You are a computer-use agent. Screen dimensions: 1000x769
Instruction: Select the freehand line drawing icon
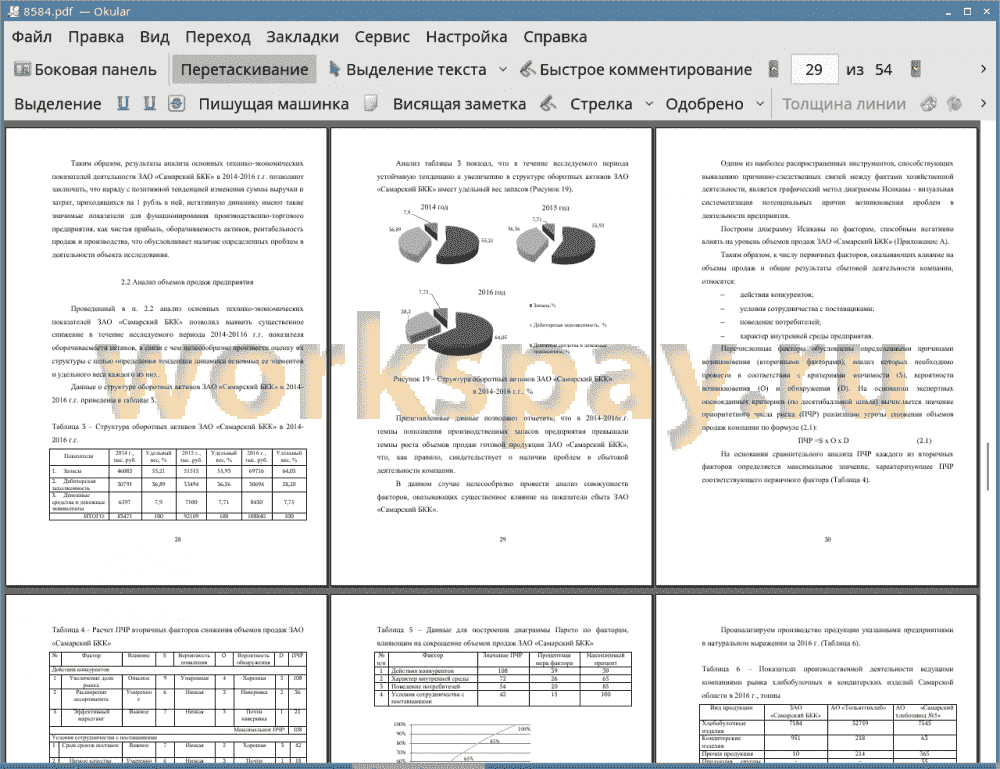(x=548, y=103)
